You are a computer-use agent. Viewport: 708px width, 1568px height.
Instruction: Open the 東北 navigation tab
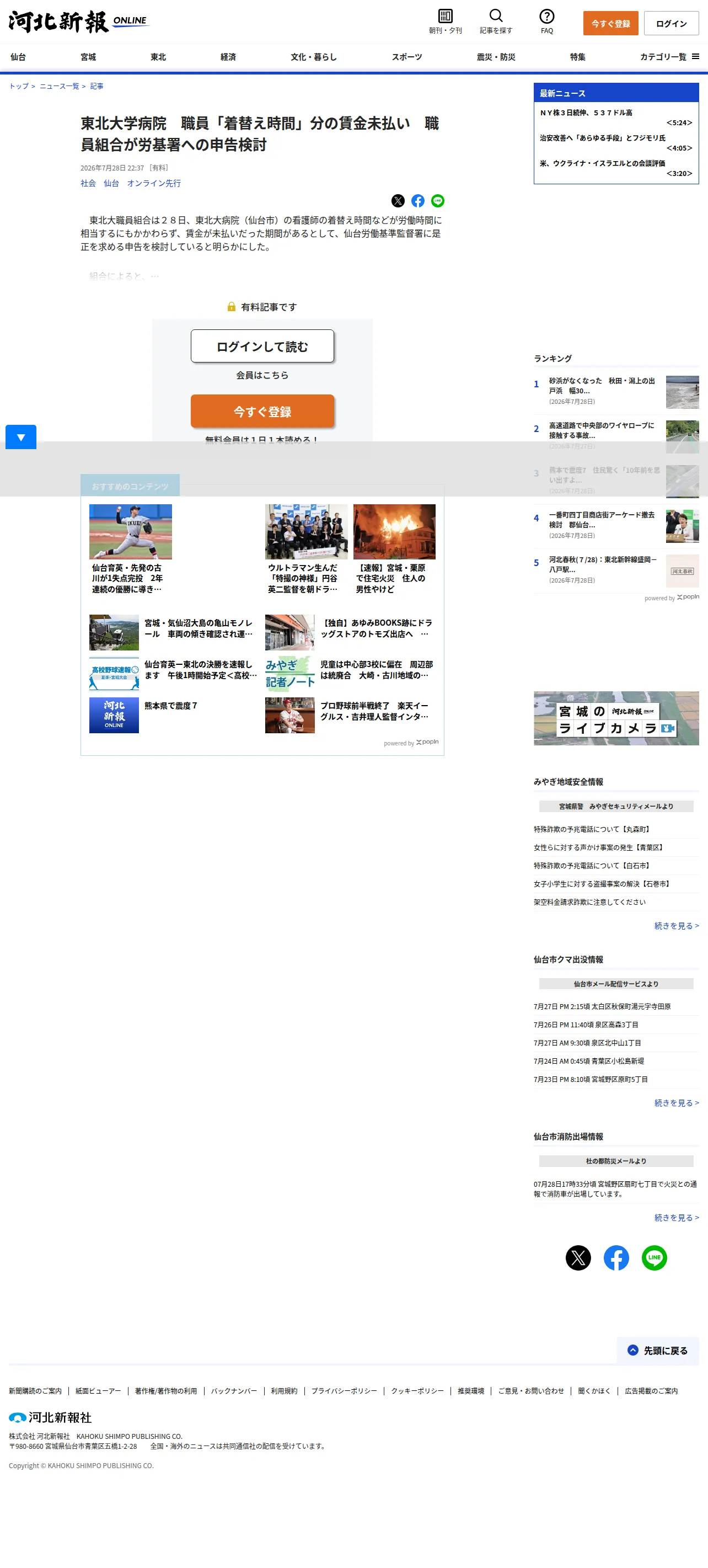(x=158, y=57)
